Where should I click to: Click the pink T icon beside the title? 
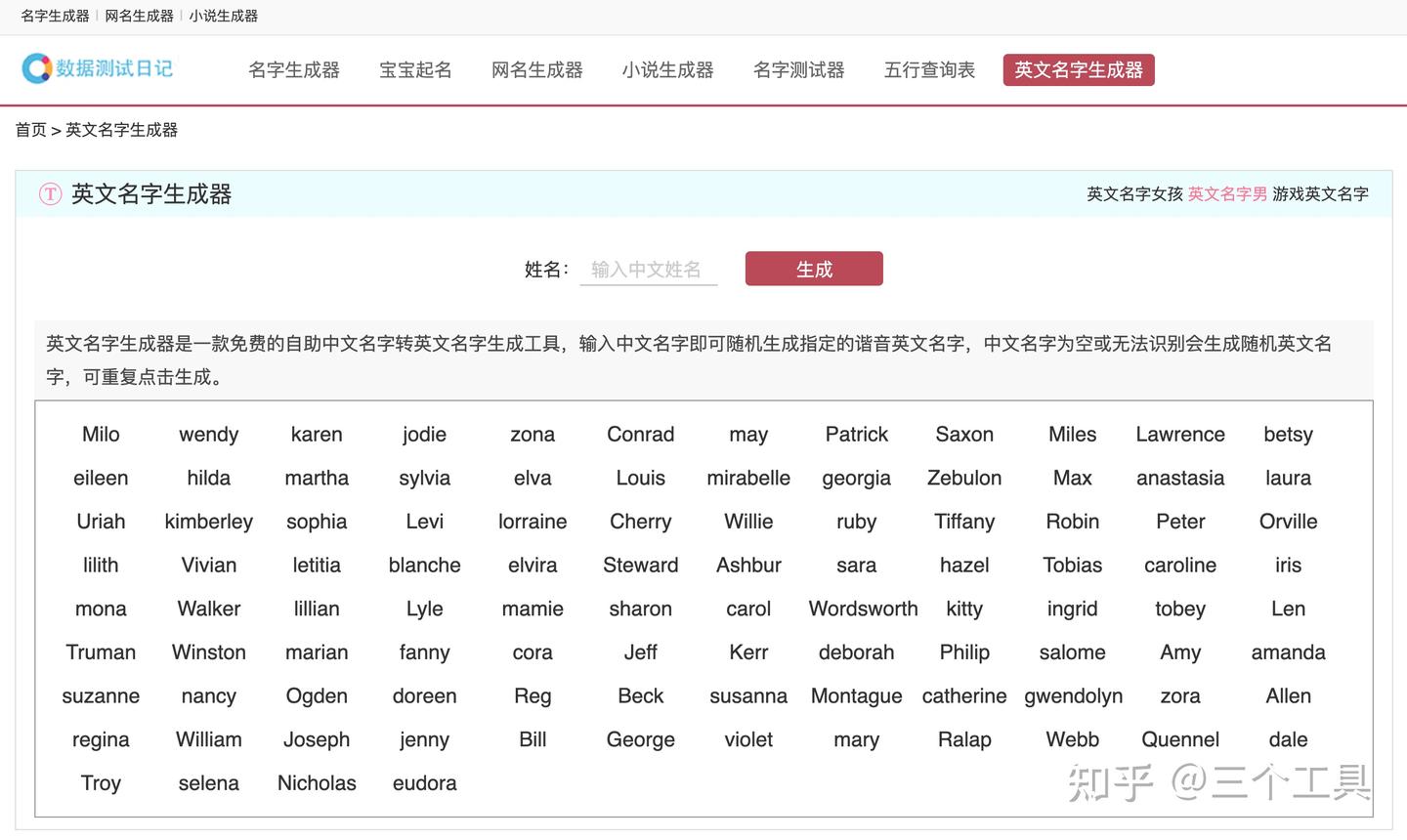[x=50, y=194]
